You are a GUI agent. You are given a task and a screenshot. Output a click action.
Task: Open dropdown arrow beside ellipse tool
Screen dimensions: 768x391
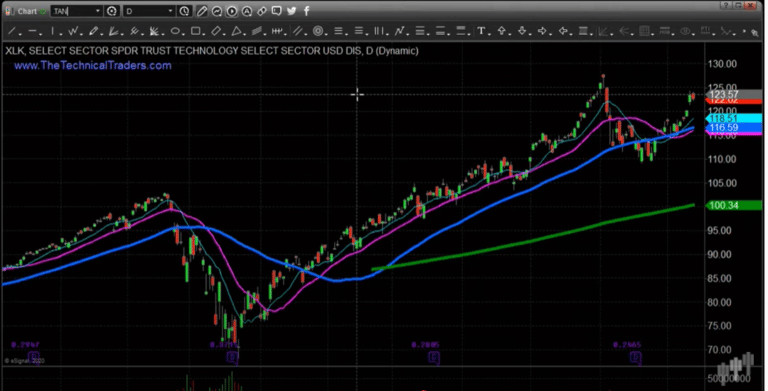pos(183,34)
